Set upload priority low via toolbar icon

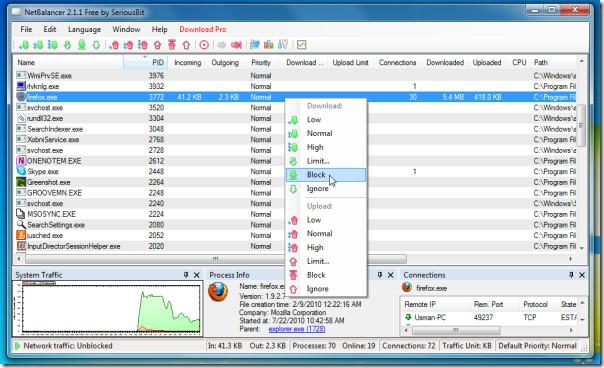[114, 45]
